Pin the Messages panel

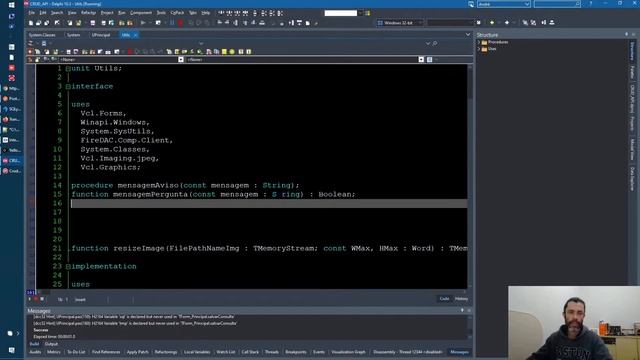pos(462,311)
